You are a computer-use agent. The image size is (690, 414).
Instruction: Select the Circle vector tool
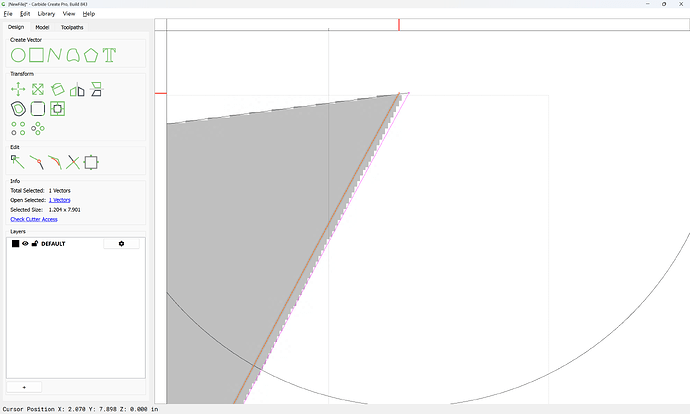tap(18, 55)
